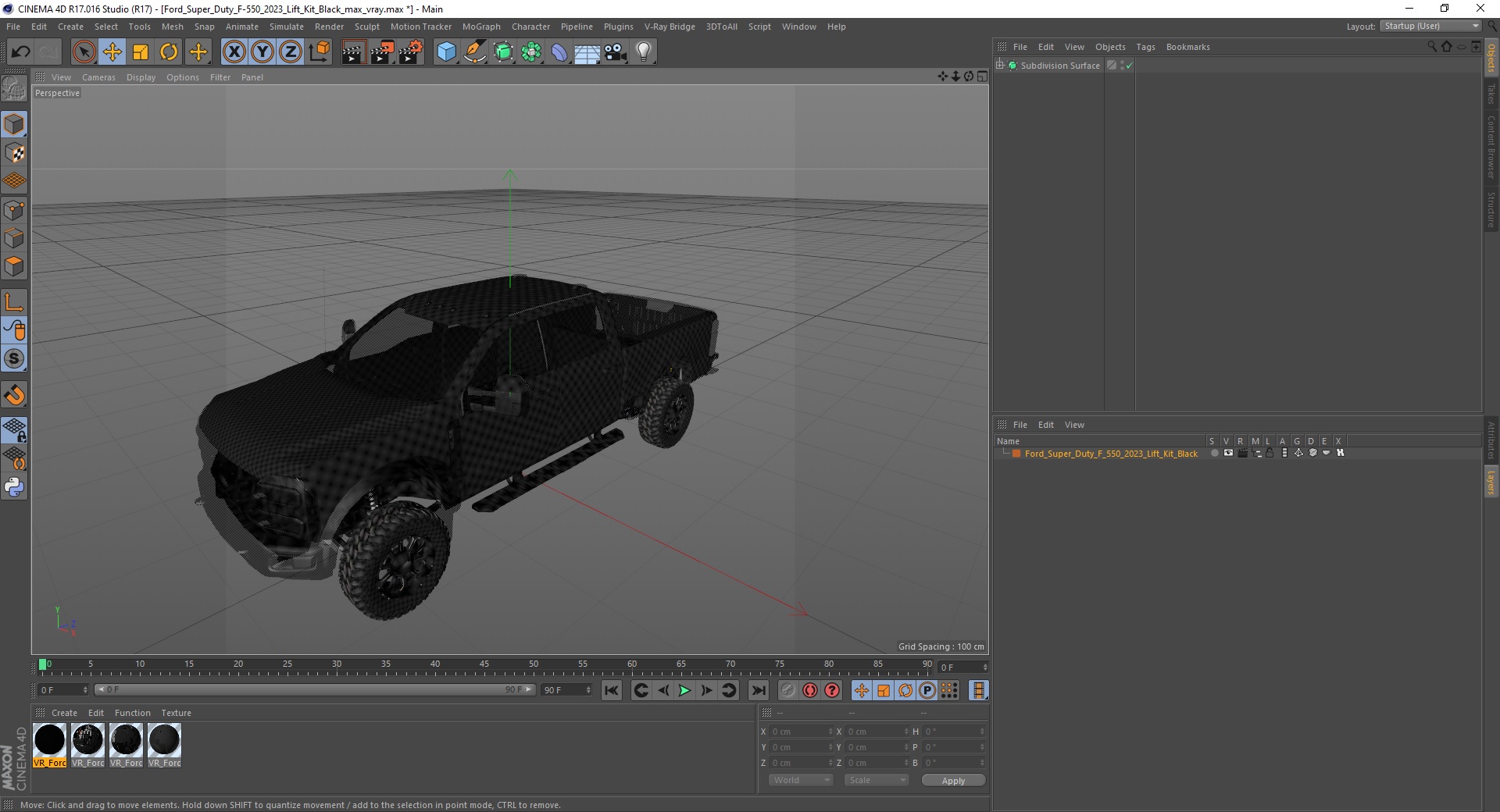Open World coordinate mode dropdown
This screenshot has height=812, width=1500.
pos(801,780)
